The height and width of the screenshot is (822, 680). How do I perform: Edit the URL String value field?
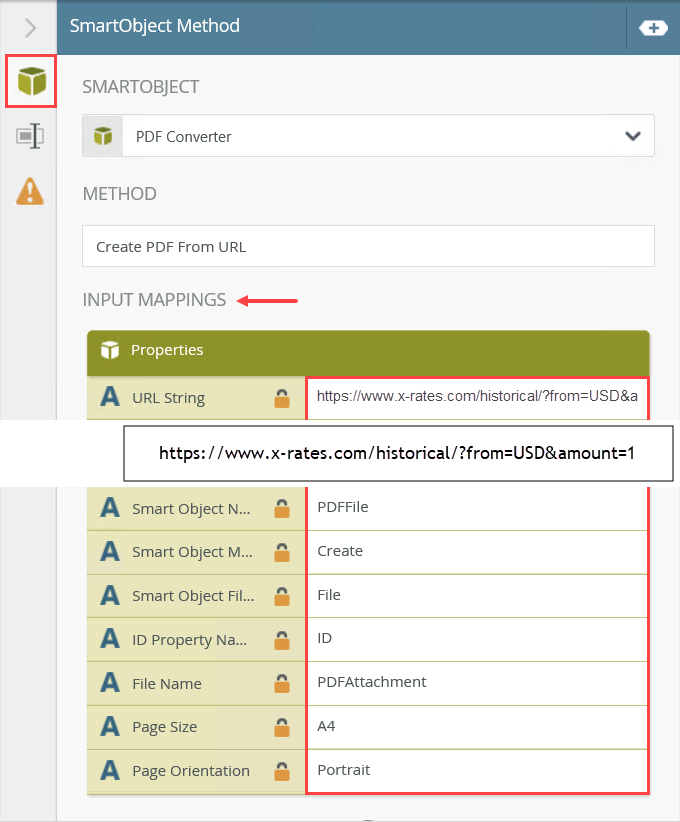point(477,397)
